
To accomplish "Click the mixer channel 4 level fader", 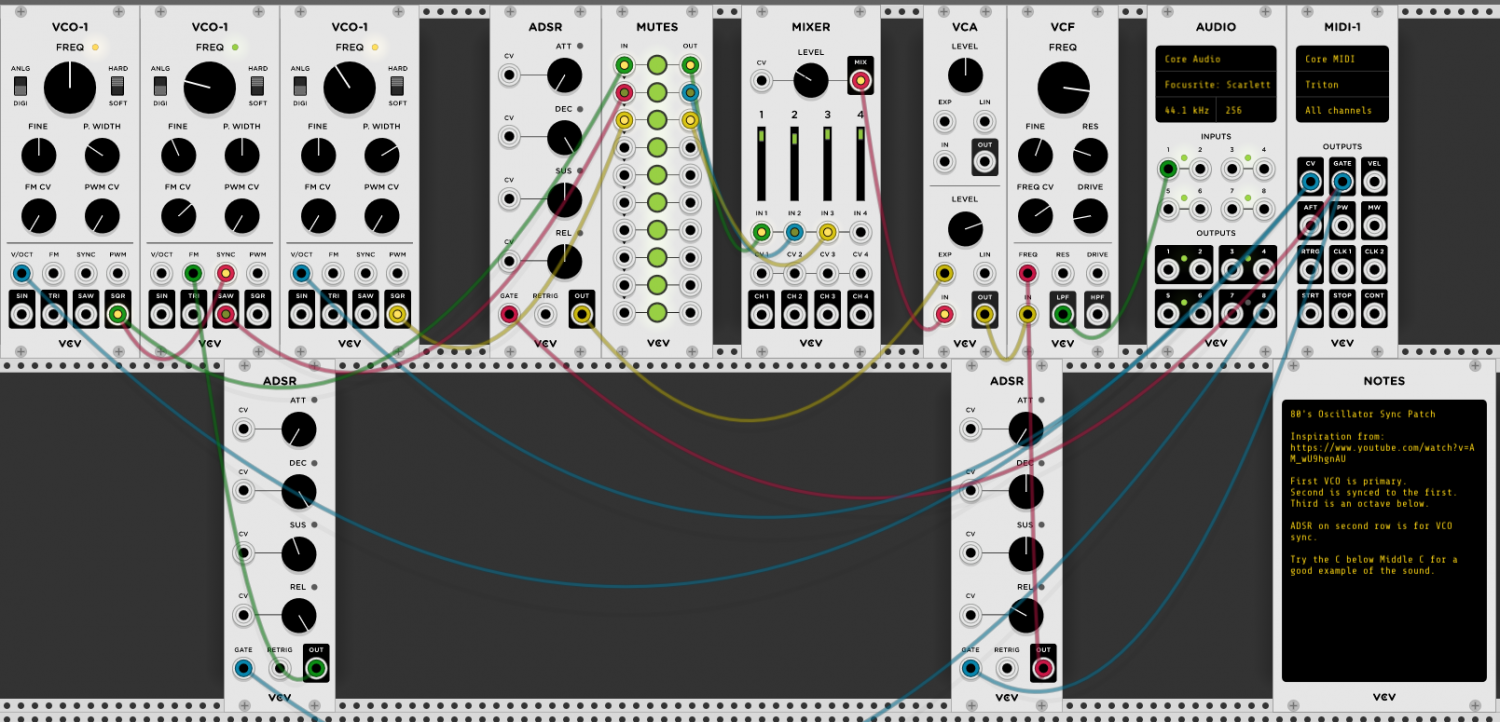I will (860, 163).
